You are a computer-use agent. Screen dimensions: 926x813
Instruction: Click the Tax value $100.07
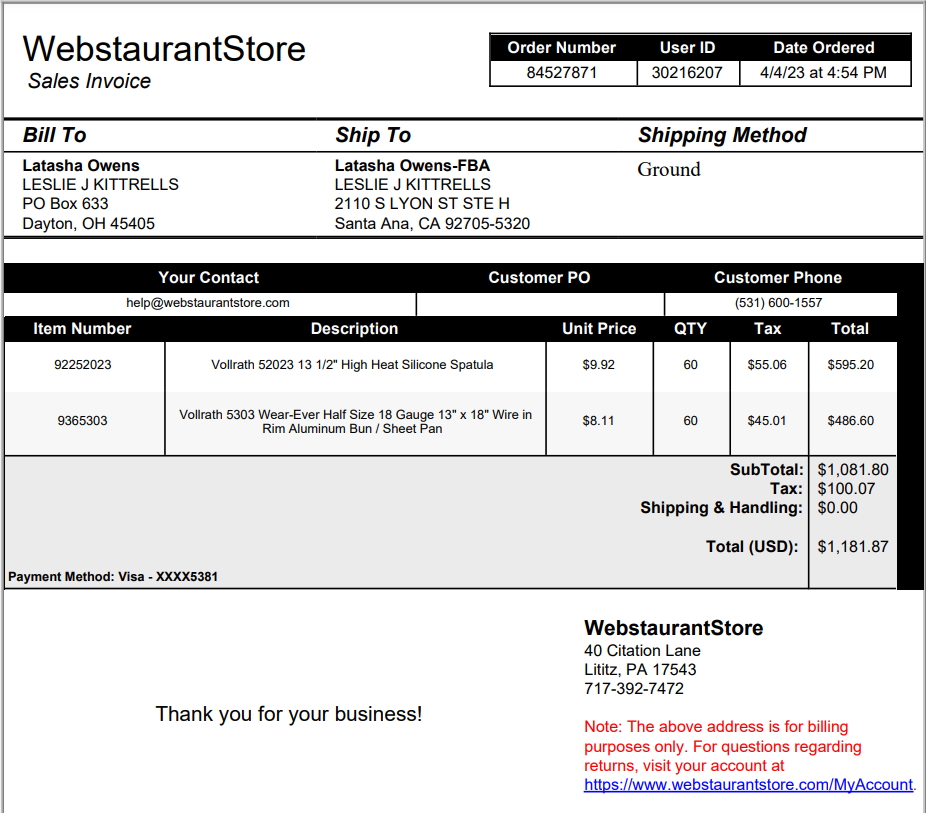point(846,489)
